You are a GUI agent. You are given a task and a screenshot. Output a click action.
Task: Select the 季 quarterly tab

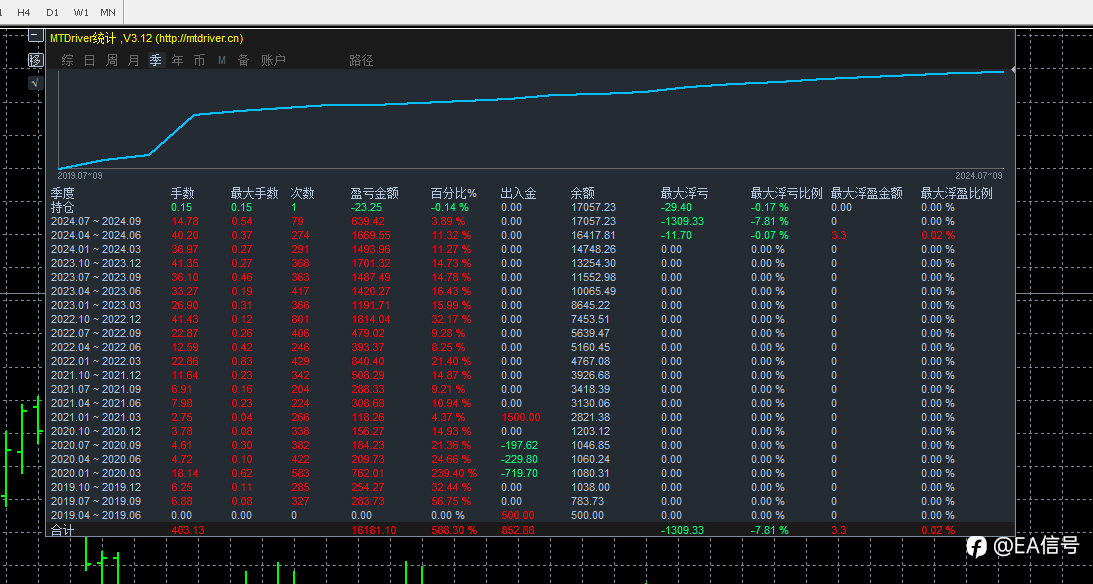coord(155,61)
